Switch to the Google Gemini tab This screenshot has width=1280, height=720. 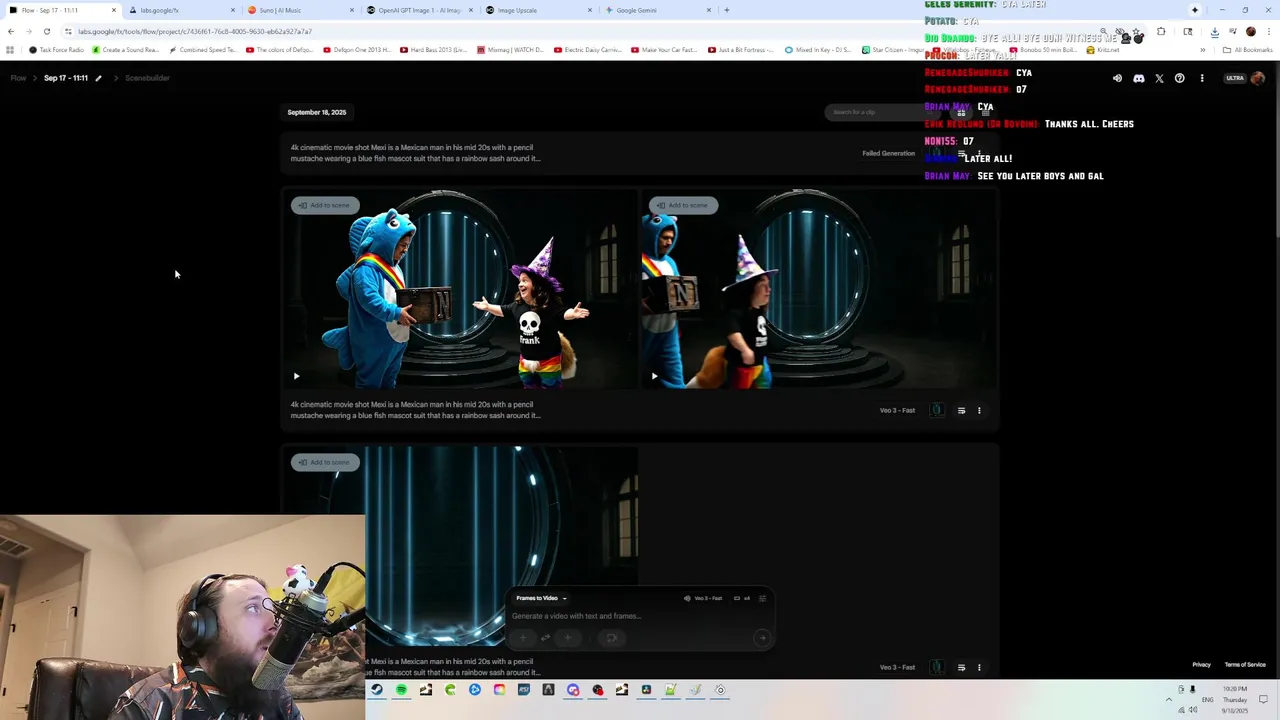point(657,10)
